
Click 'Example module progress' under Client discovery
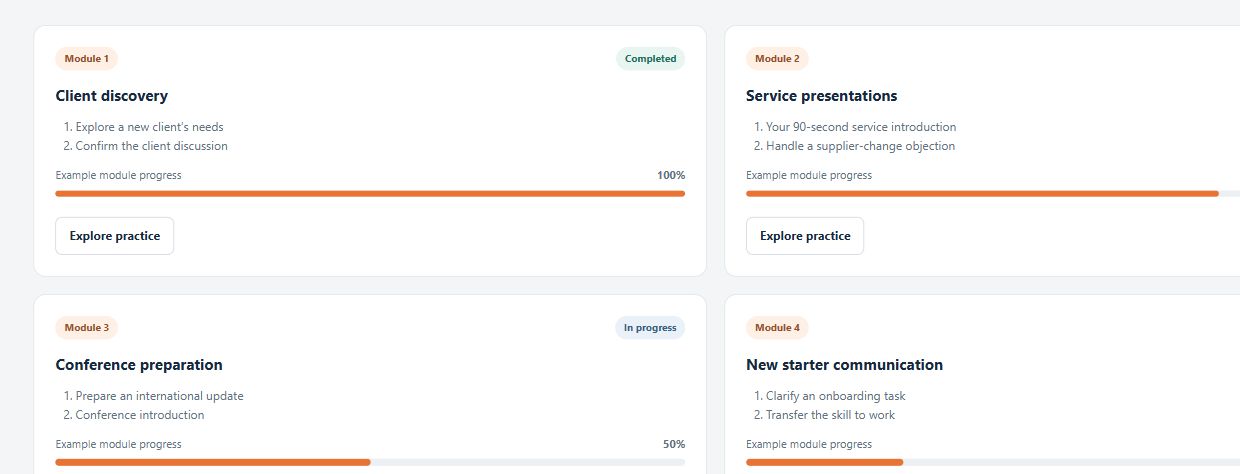point(119,175)
